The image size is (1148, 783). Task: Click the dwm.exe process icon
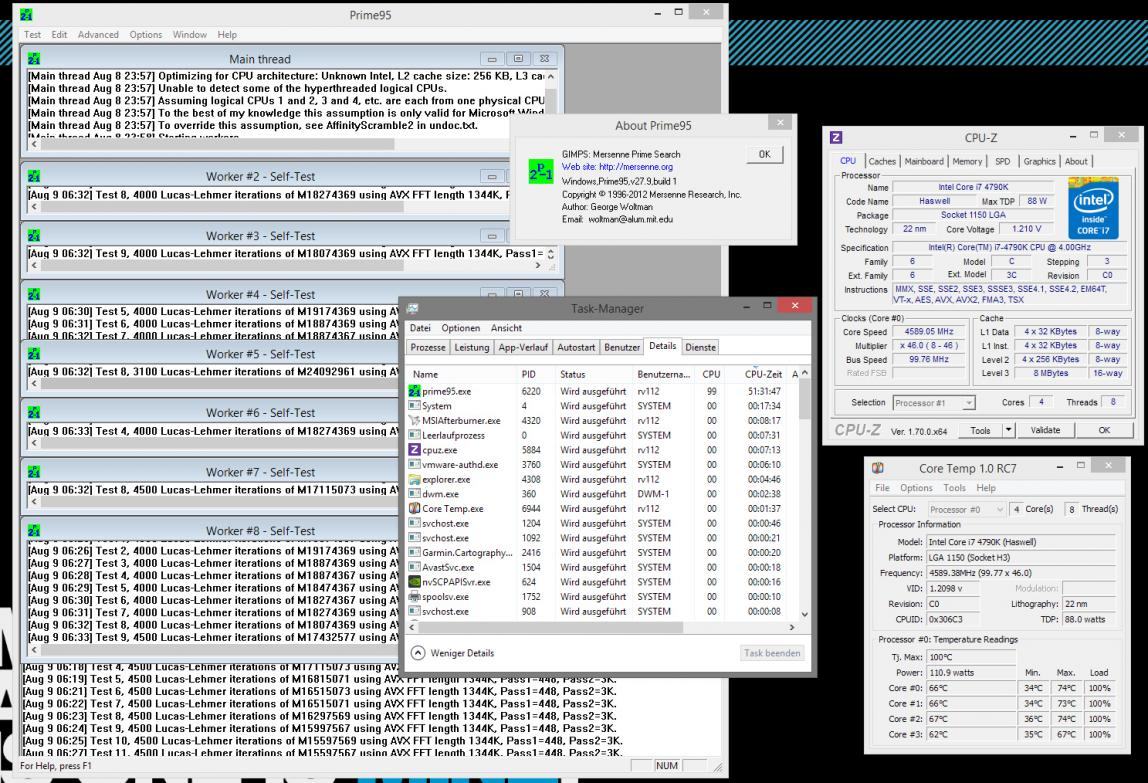click(414, 494)
